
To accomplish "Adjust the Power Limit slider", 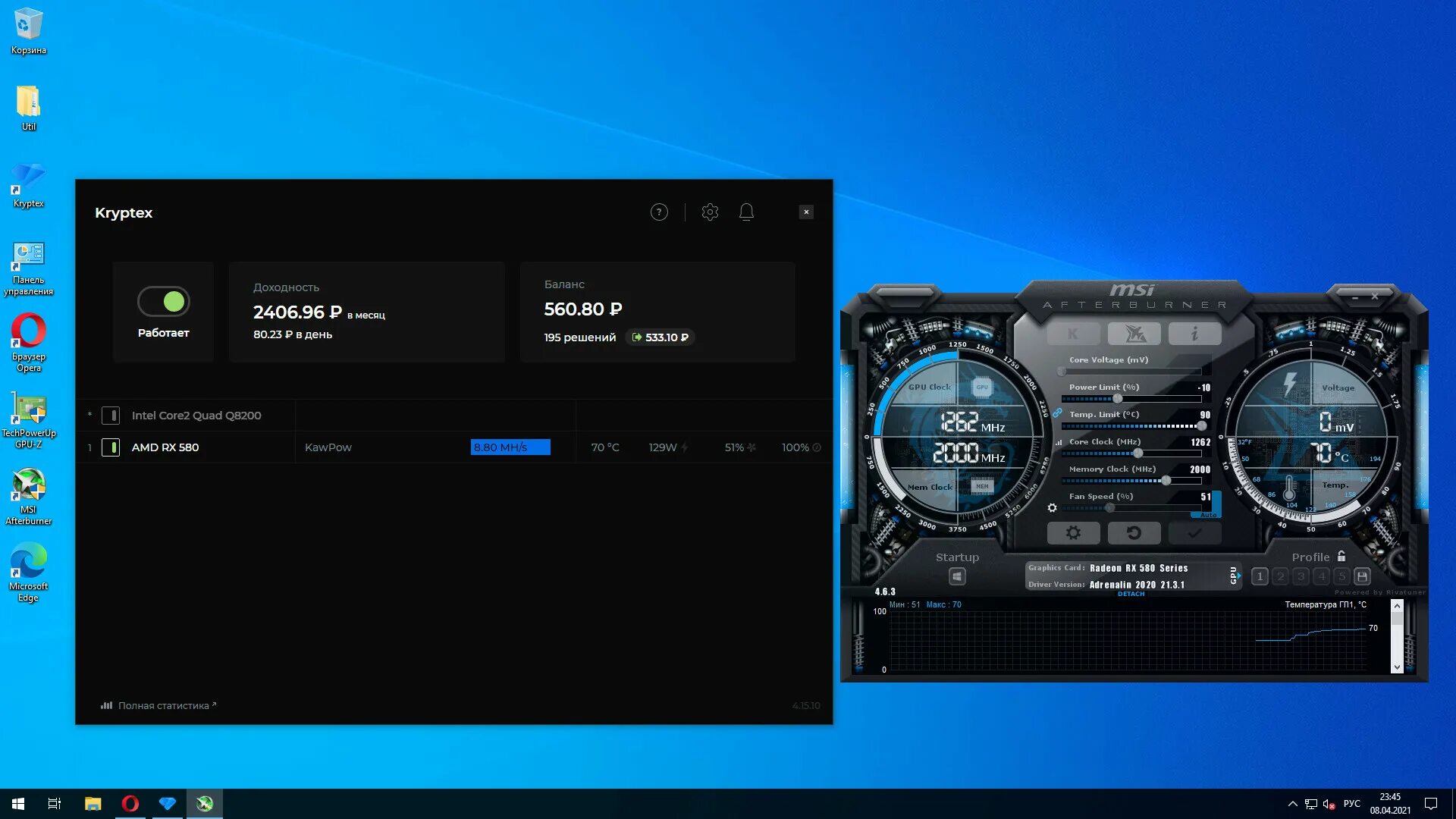I will (x=1131, y=399).
